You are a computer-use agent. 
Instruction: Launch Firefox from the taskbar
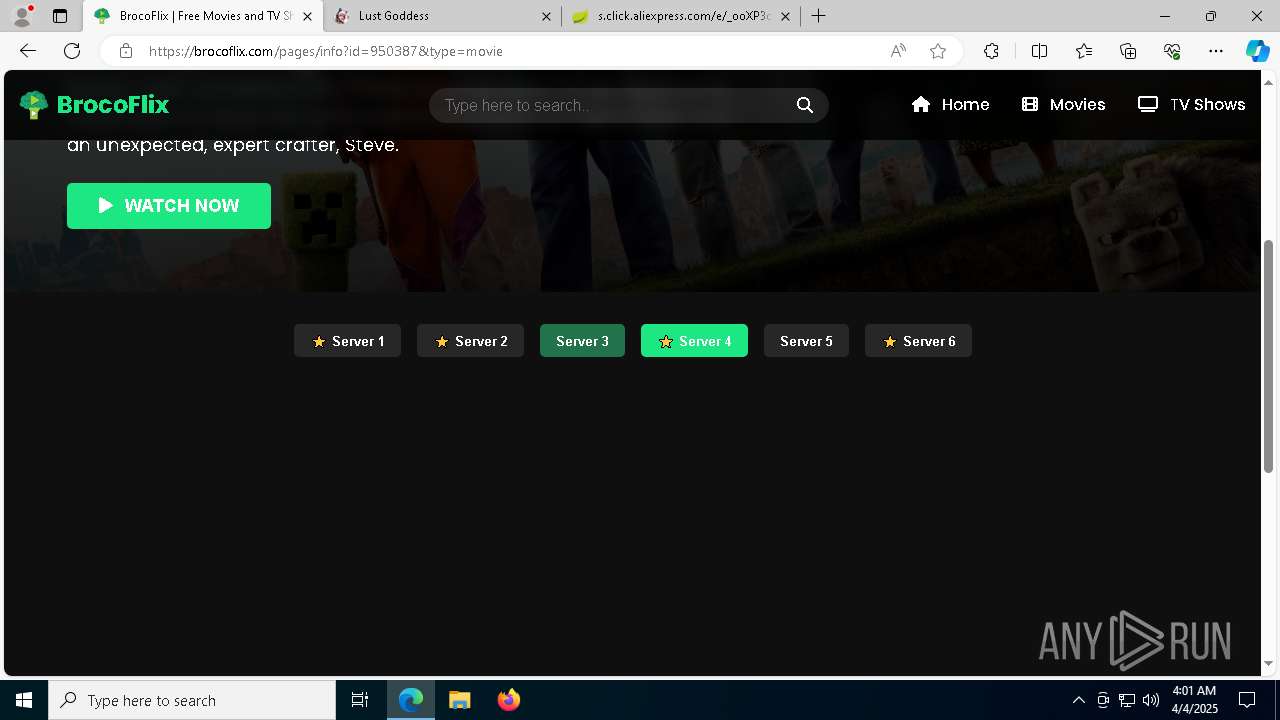pyautogui.click(x=509, y=700)
